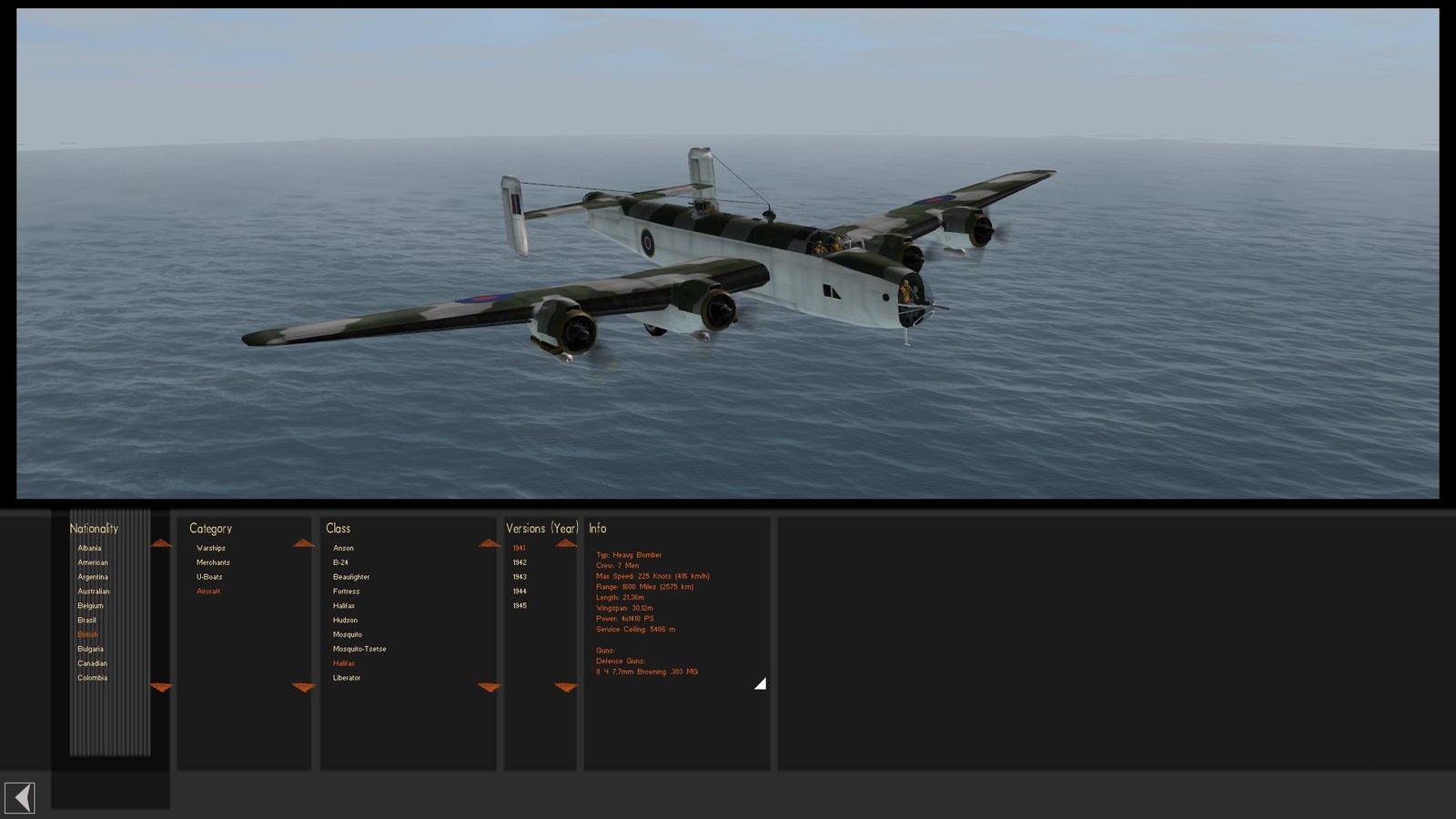Image resolution: width=1456 pixels, height=819 pixels.
Task: Click the Category list down arrow
Action: (304, 687)
